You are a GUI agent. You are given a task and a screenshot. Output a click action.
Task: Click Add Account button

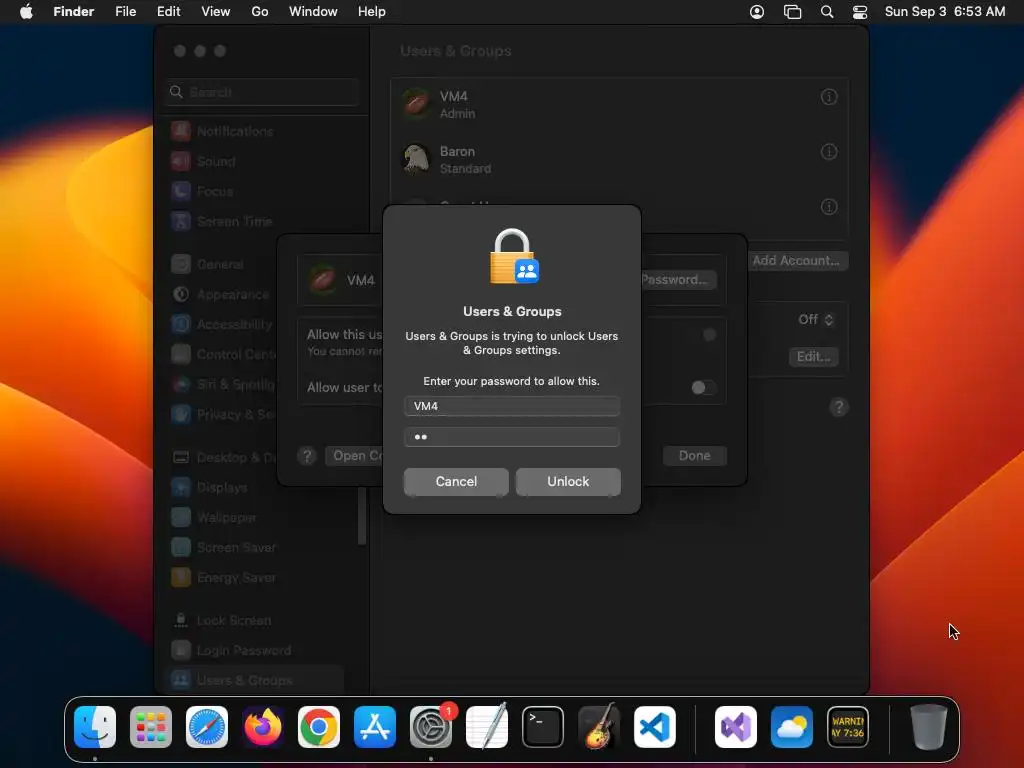pyautogui.click(x=797, y=261)
